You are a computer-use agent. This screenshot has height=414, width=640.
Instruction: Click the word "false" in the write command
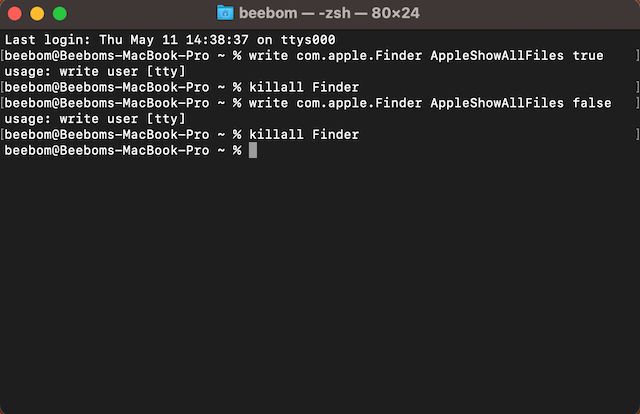[592, 103]
